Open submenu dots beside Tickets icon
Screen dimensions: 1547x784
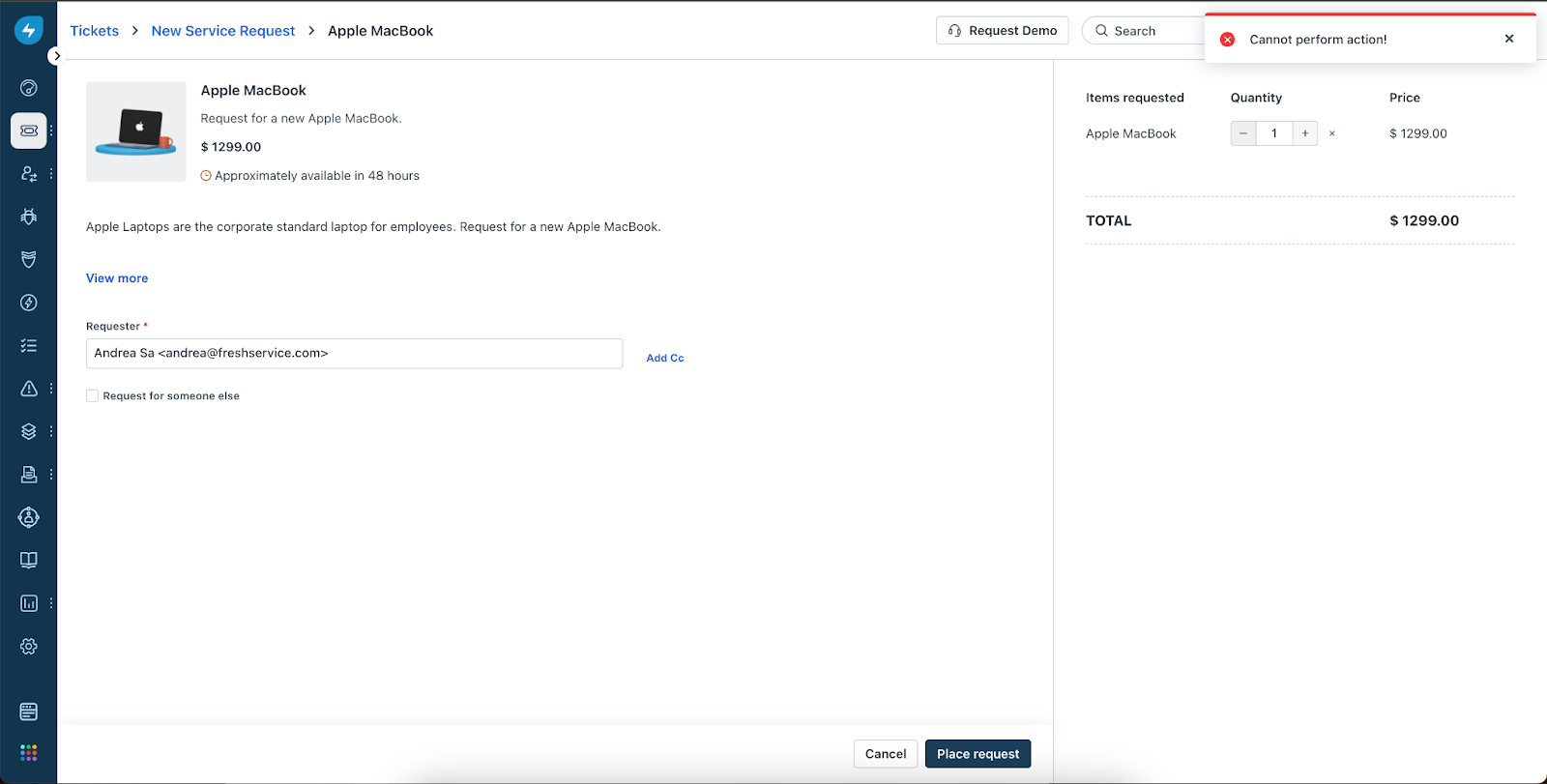(51, 131)
